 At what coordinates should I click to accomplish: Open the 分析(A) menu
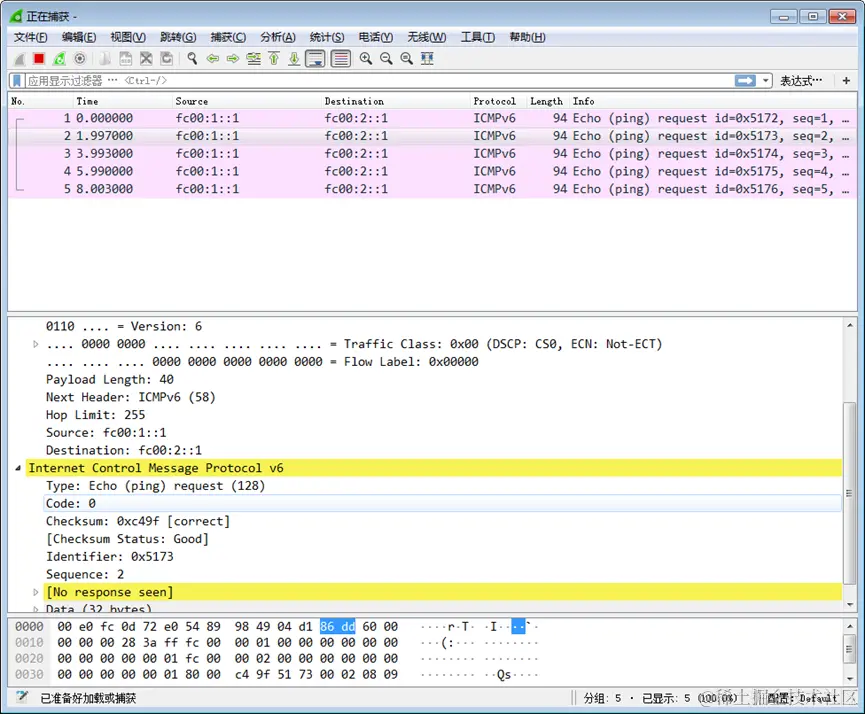(x=277, y=37)
